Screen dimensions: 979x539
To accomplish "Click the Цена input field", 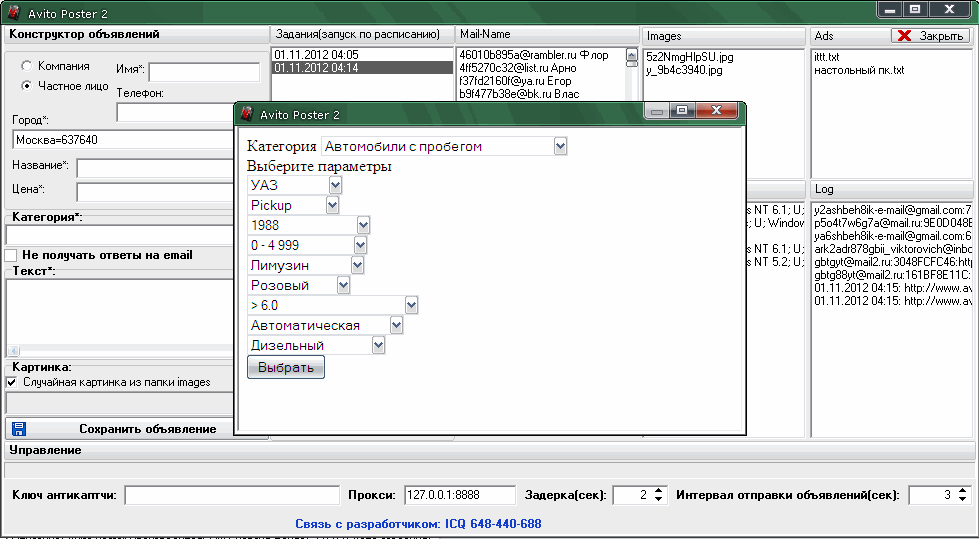I will click(155, 191).
